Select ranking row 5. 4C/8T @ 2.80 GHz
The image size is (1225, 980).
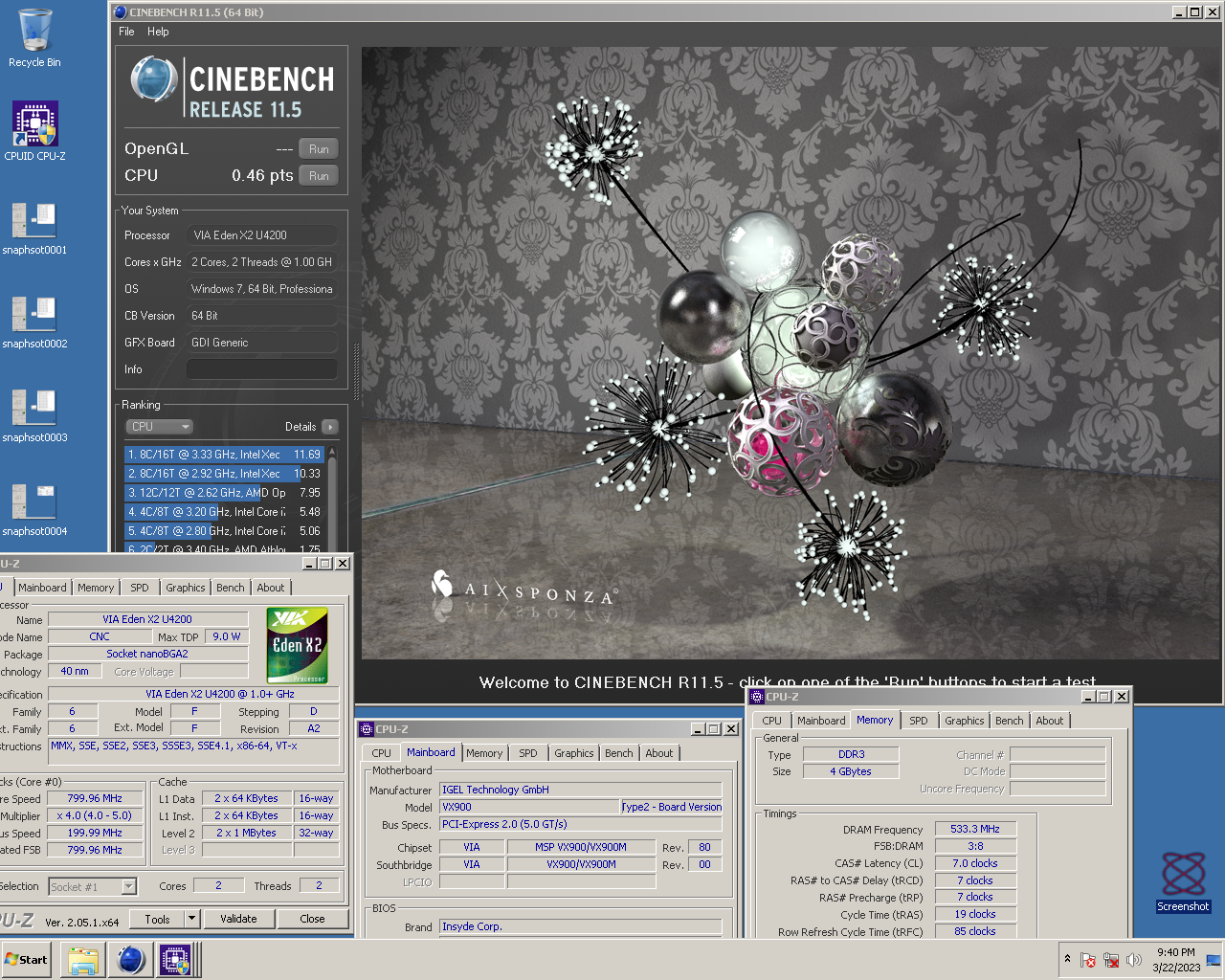click(224, 531)
